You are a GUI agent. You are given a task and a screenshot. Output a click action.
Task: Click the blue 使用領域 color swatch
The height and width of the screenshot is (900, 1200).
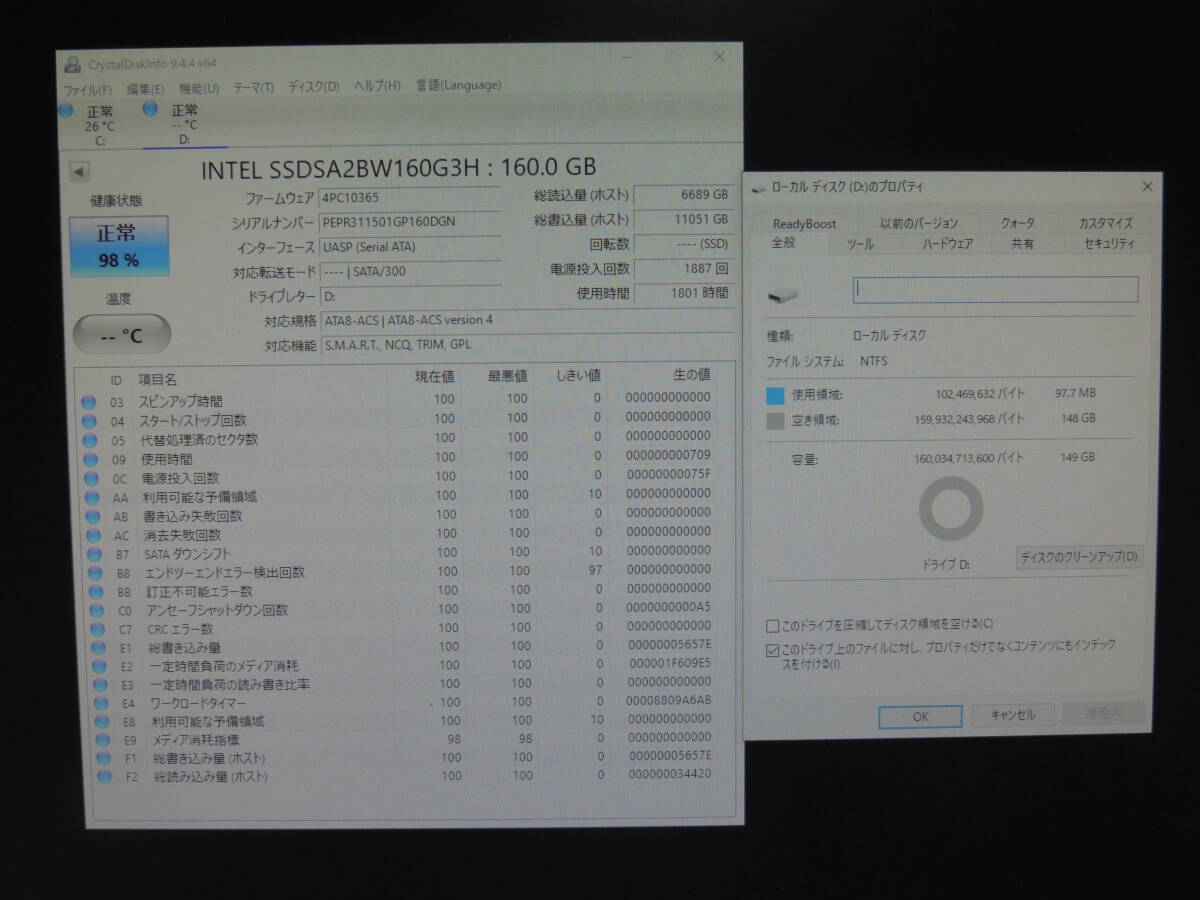click(x=775, y=395)
